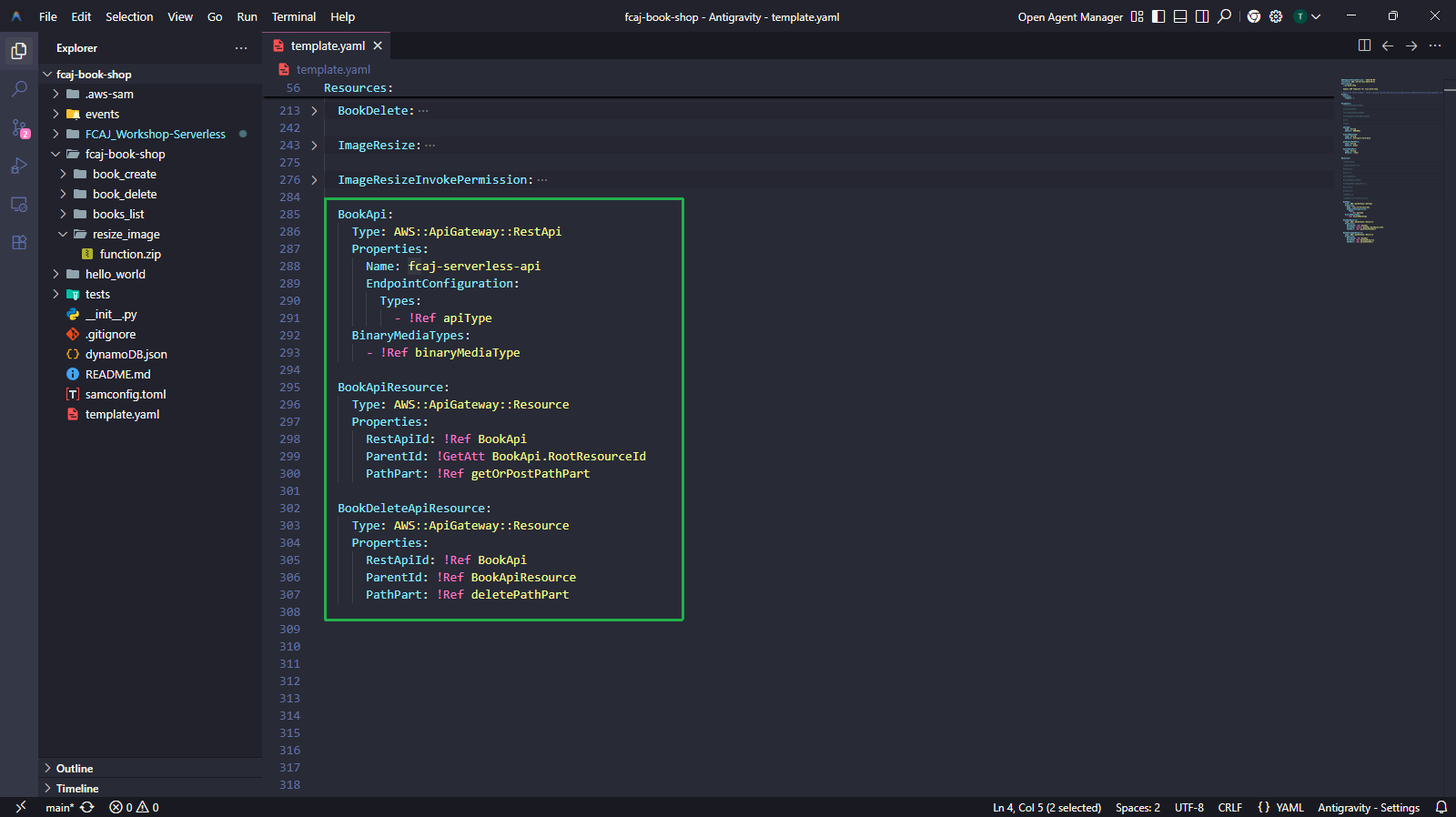
Task: Change indentation via Spaces: 2
Action: pyautogui.click(x=1137, y=808)
